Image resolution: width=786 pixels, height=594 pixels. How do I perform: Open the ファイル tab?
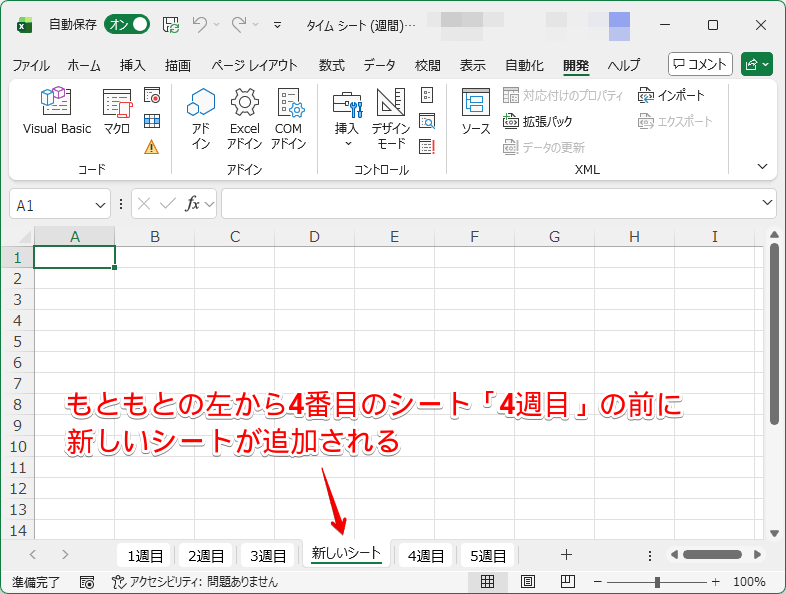(31, 65)
